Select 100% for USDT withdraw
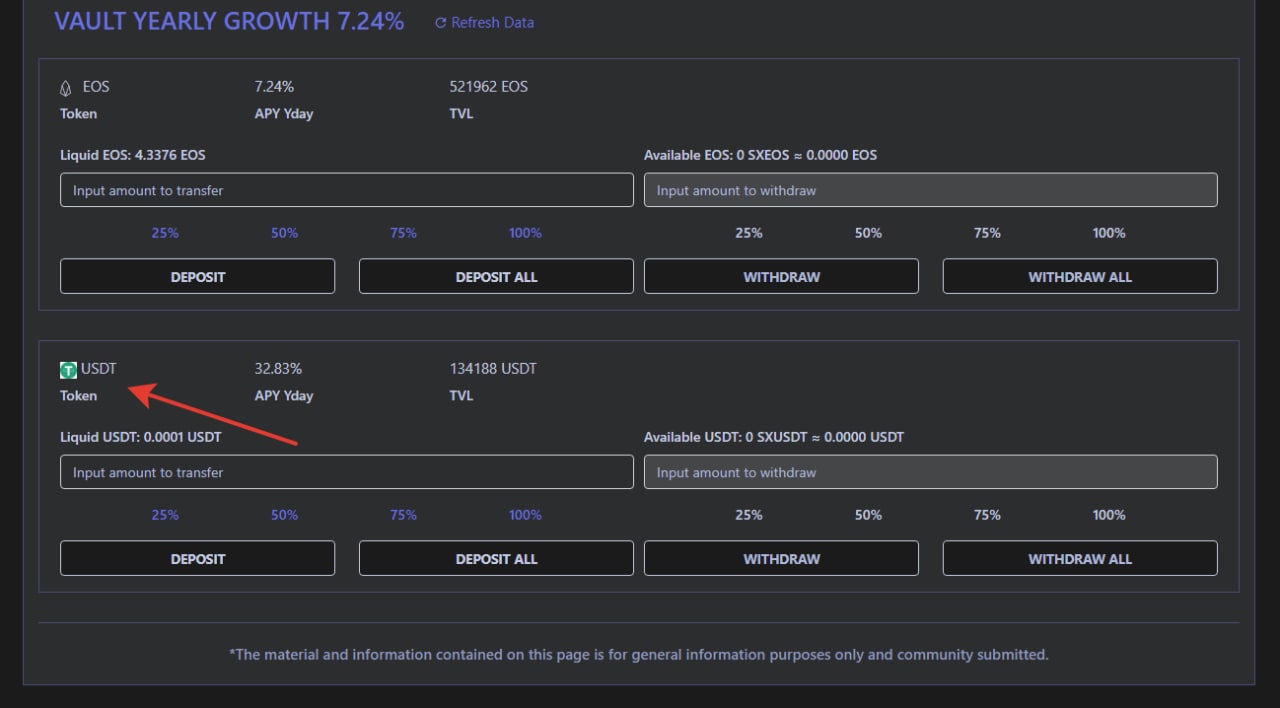 [1109, 515]
